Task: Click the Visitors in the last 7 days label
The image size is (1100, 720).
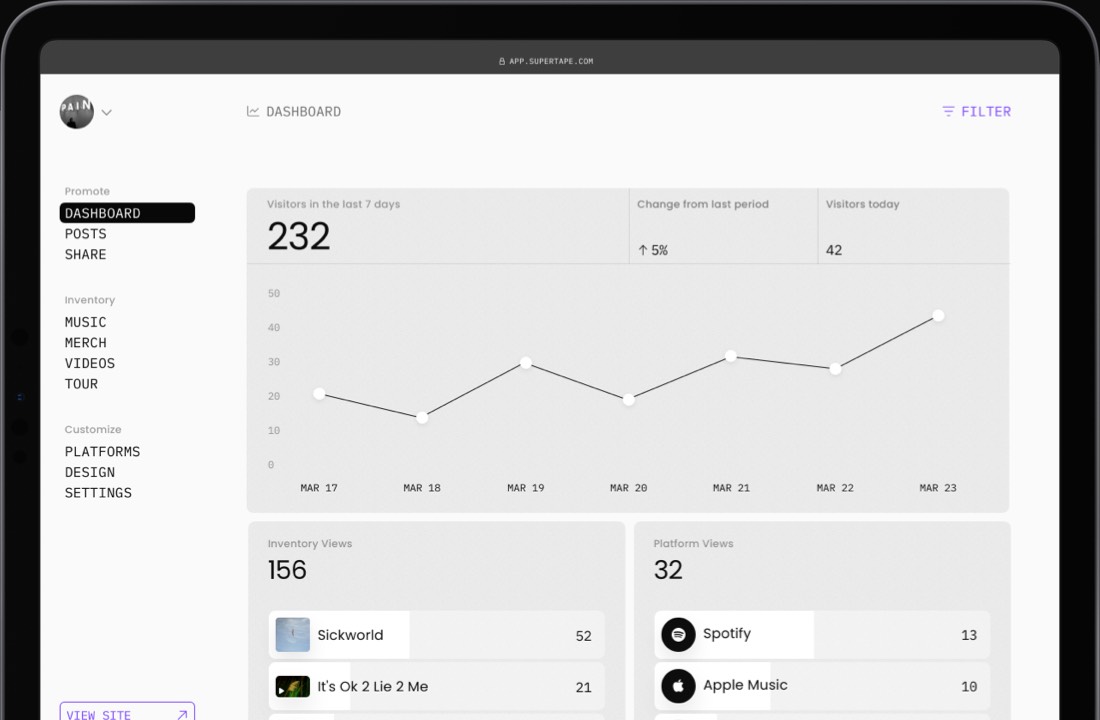Action: [x=333, y=204]
